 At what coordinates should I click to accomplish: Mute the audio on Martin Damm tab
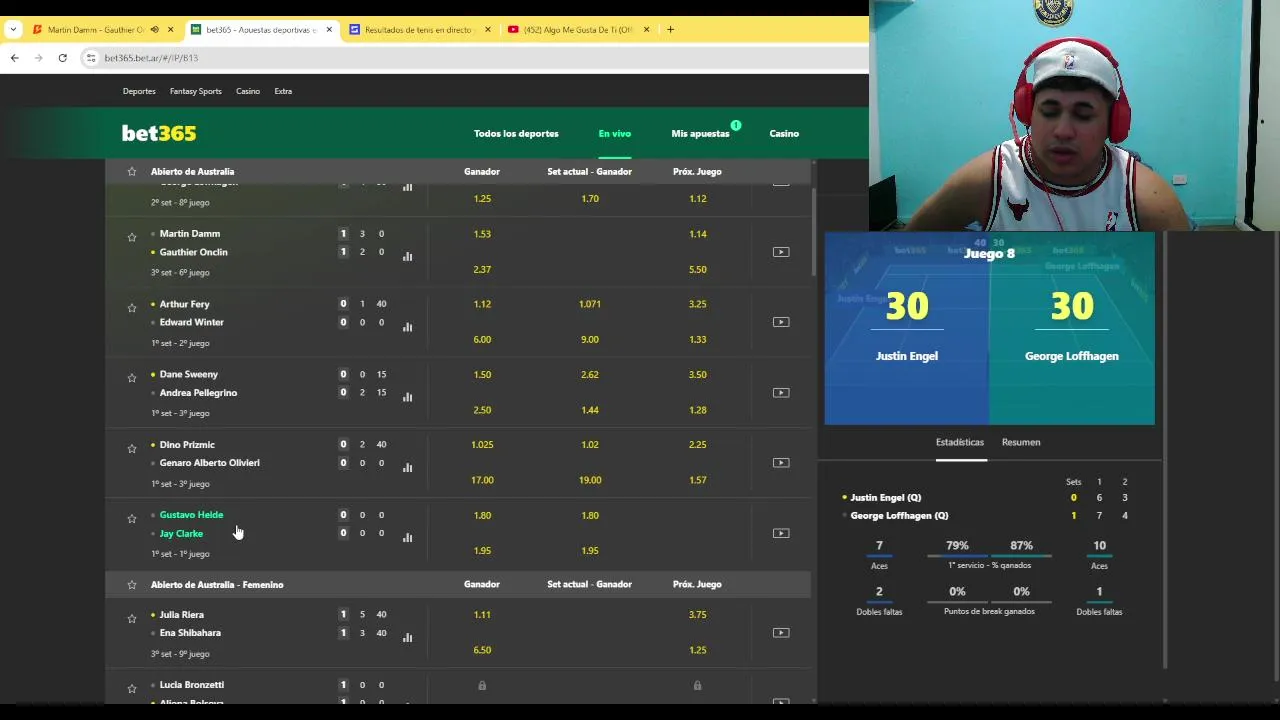click(154, 29)
